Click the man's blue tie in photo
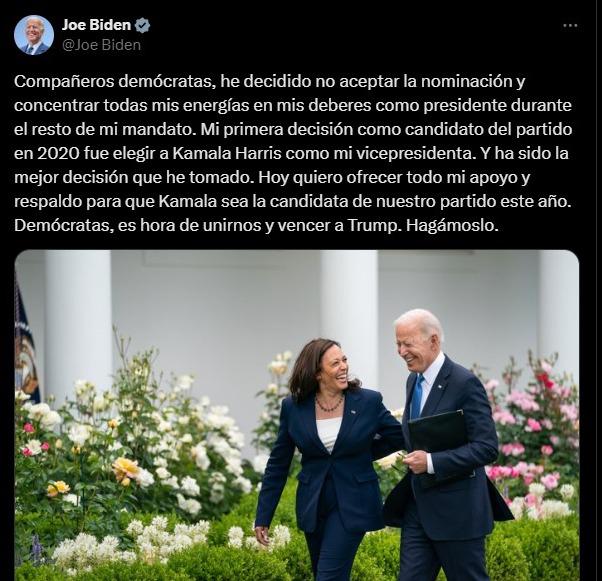The width and height of the screenshot is (602, 581). point(417,397)
